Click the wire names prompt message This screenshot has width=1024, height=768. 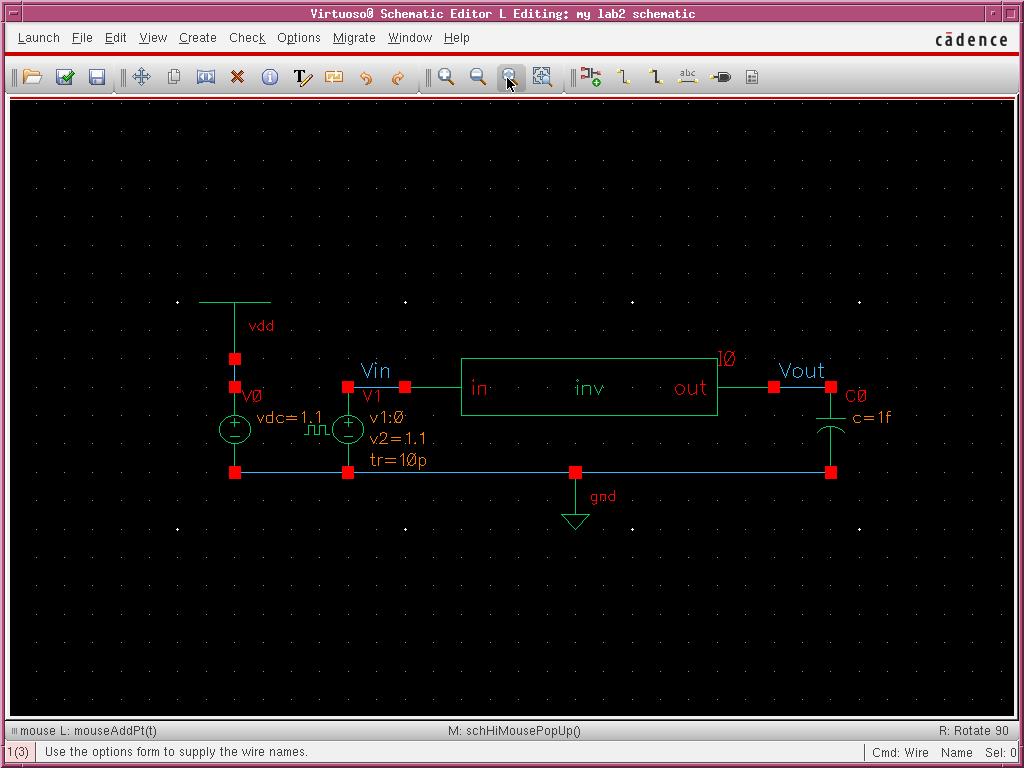coord(176,752)
